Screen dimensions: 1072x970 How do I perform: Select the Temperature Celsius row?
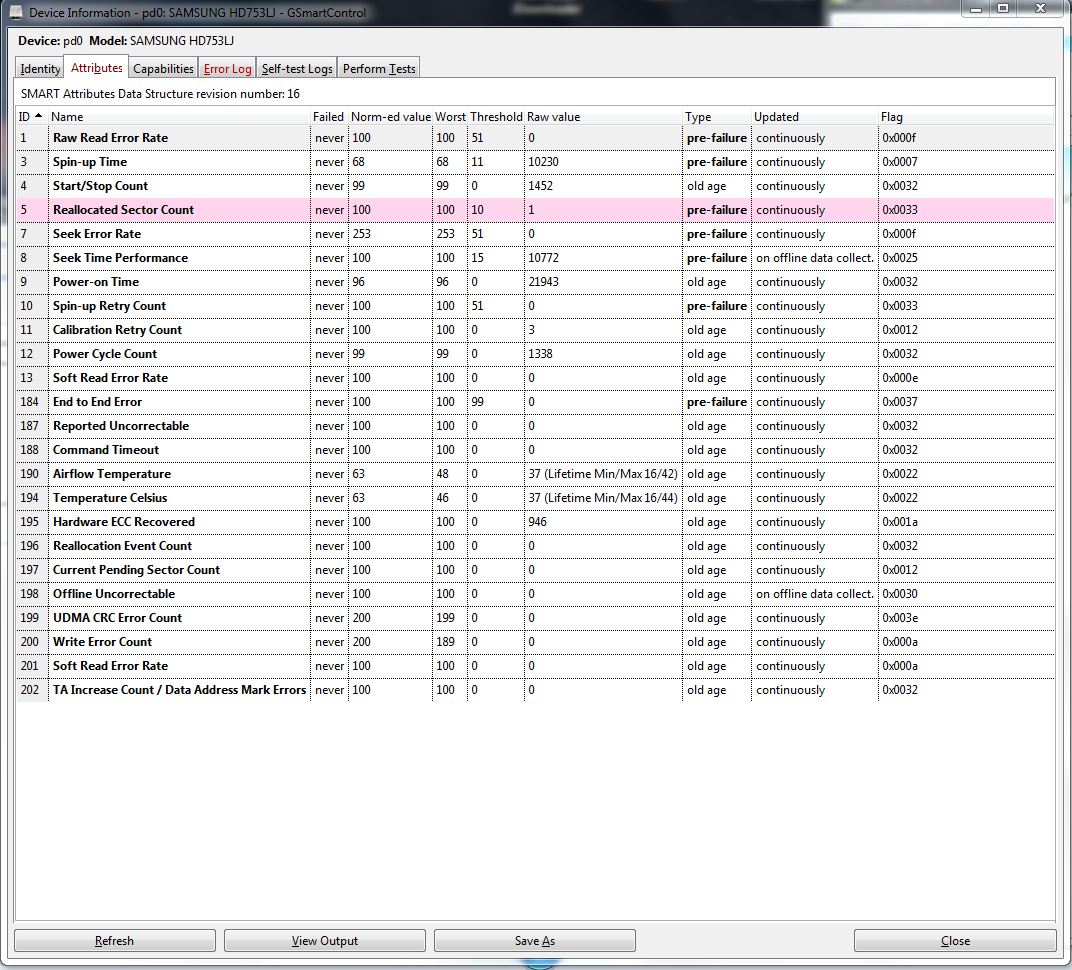click(535, 497)
